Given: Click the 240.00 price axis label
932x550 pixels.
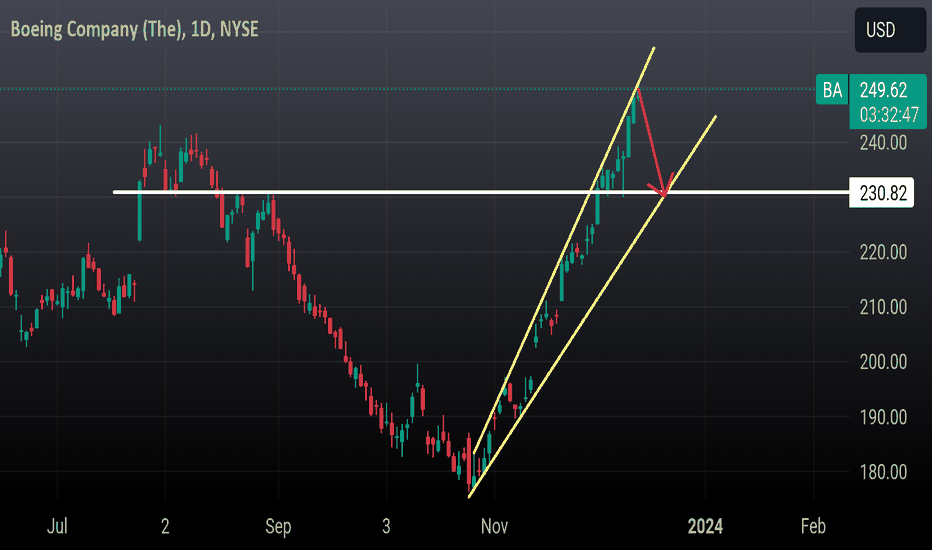Looking at the screenshot, I should click(x=883, y=143).
